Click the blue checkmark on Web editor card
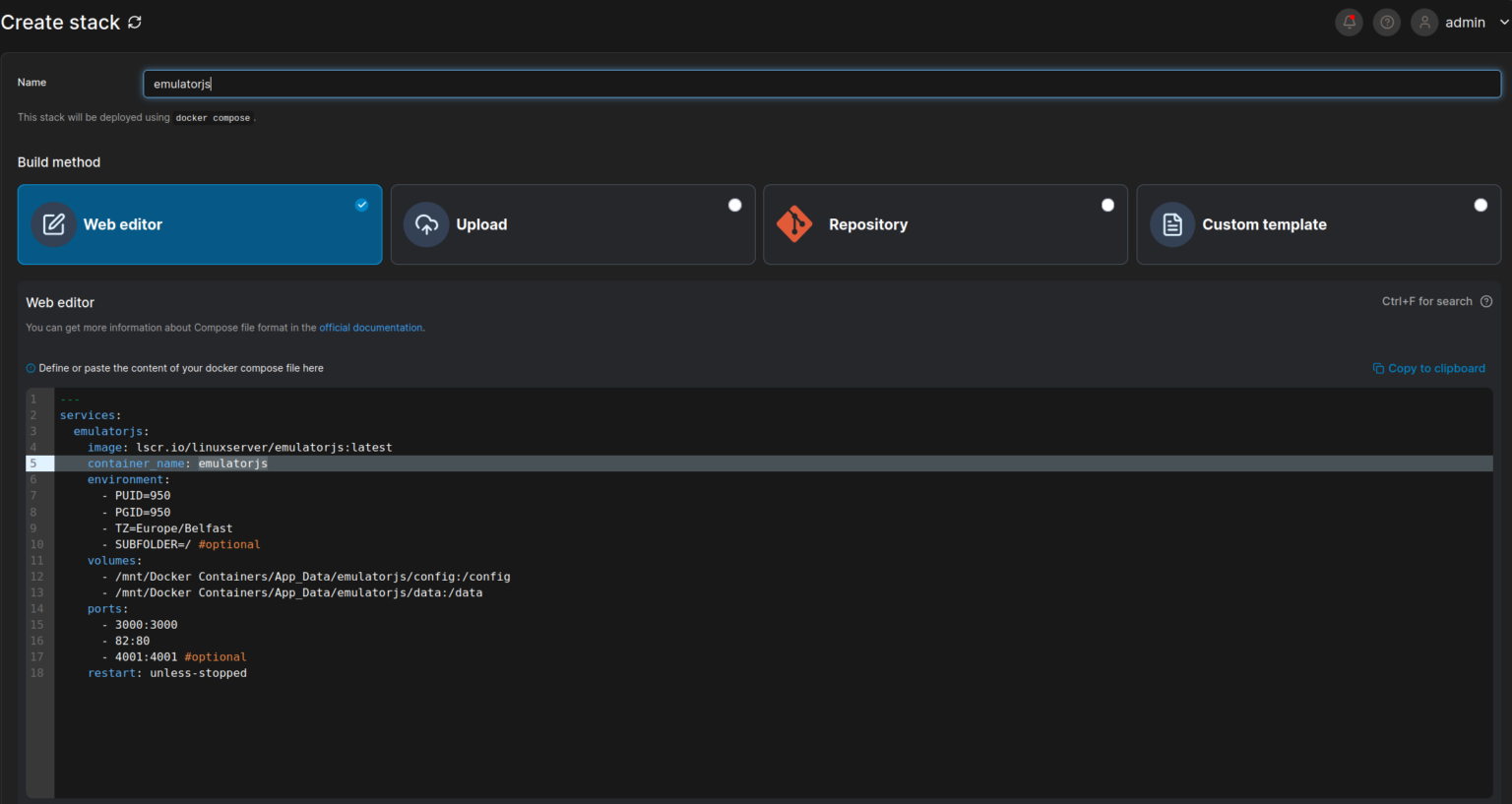 tap(361, 205)
